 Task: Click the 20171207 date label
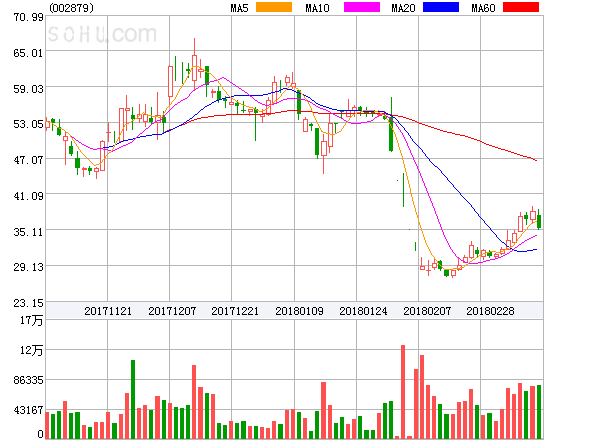point(172,311)
